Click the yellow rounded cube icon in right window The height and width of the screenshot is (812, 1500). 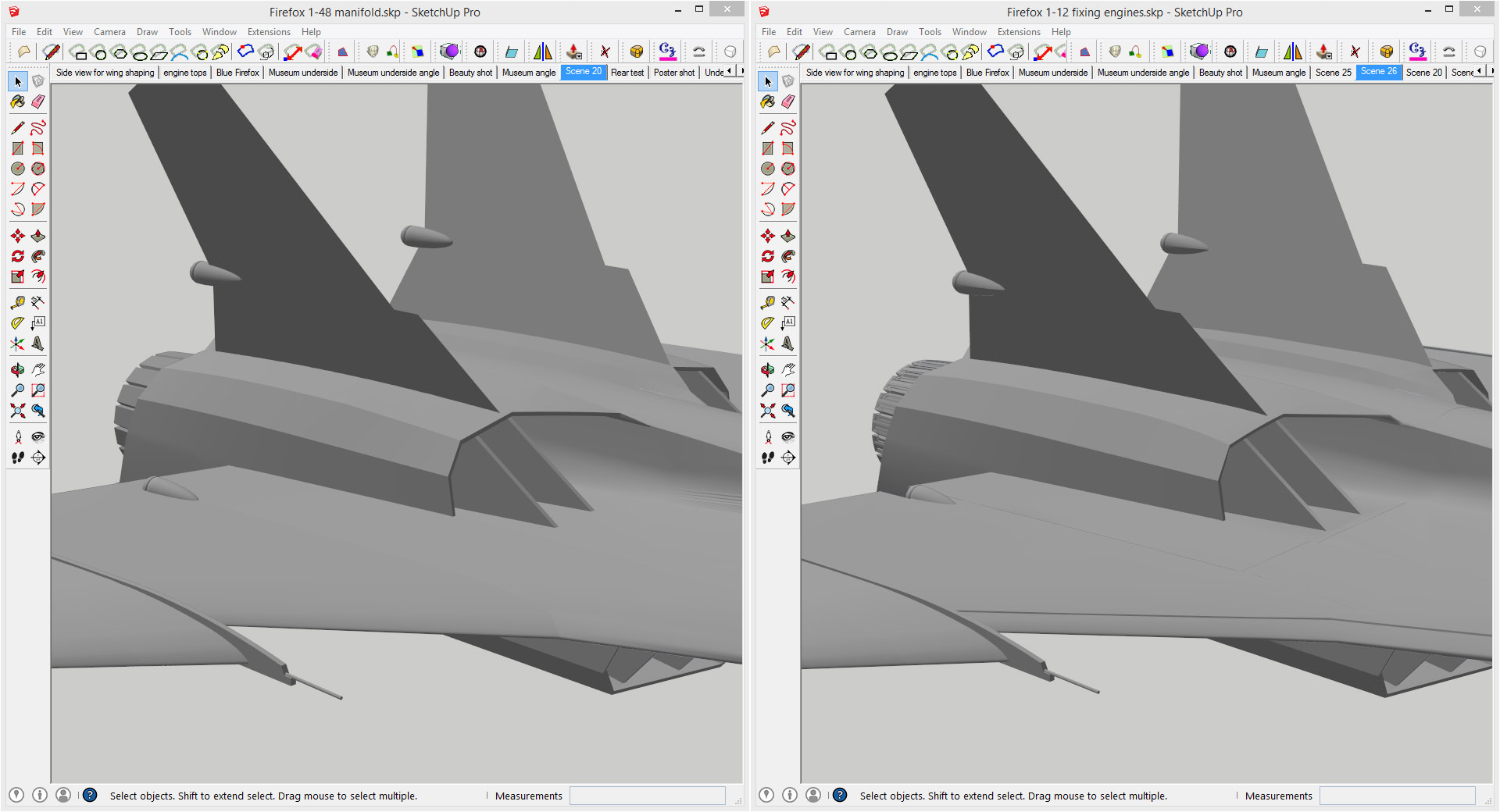[1387, 52]
